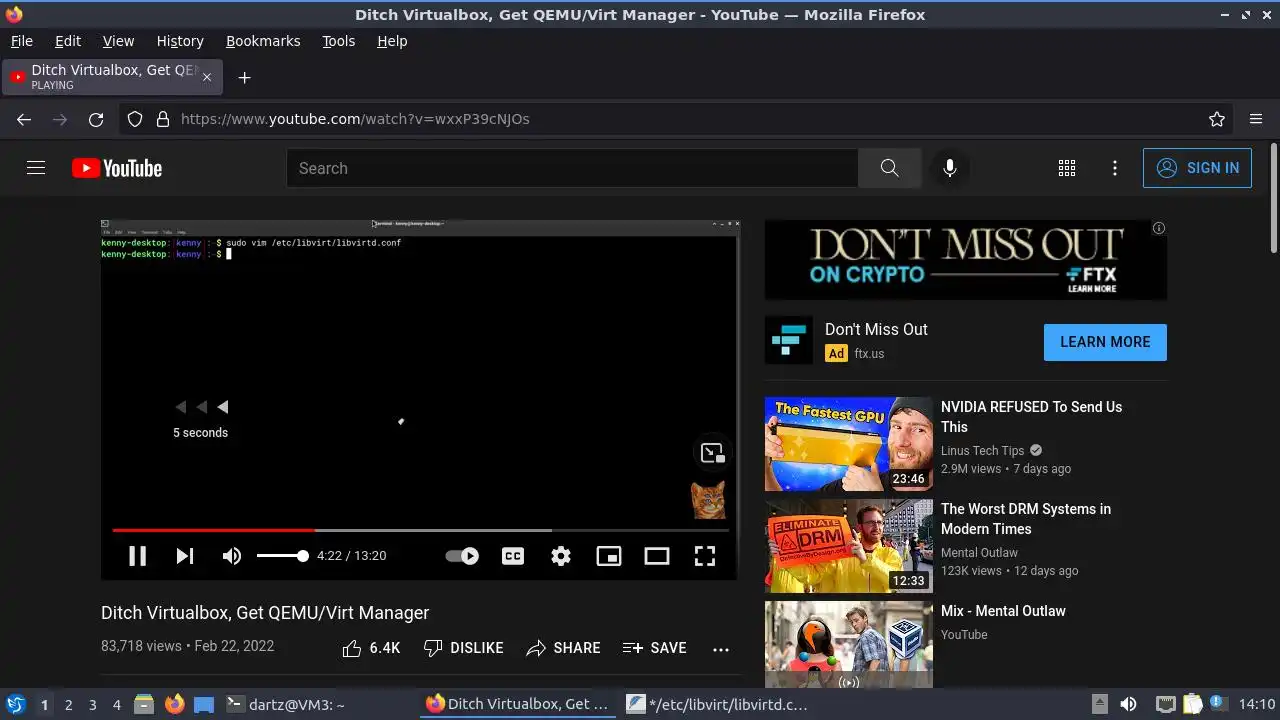Toggle closed captions with the CC button
The image size is (1280, 720).
[x=513, y=556]
